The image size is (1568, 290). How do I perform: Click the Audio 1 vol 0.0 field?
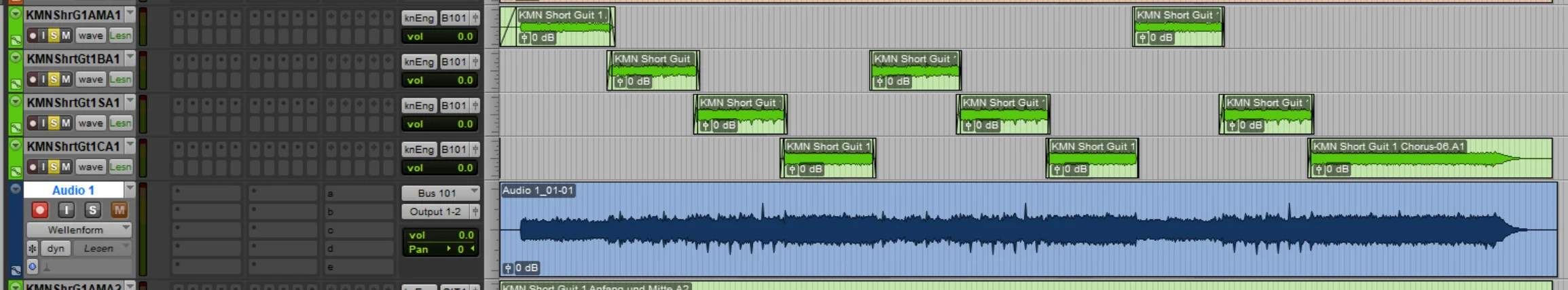pos(439,235)
